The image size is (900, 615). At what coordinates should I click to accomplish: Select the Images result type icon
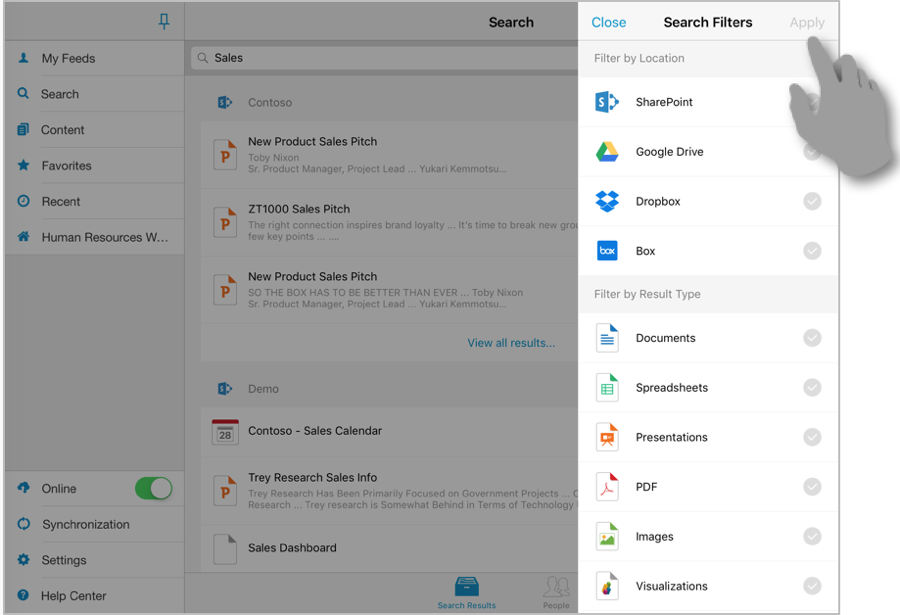(x=608, y=536)
